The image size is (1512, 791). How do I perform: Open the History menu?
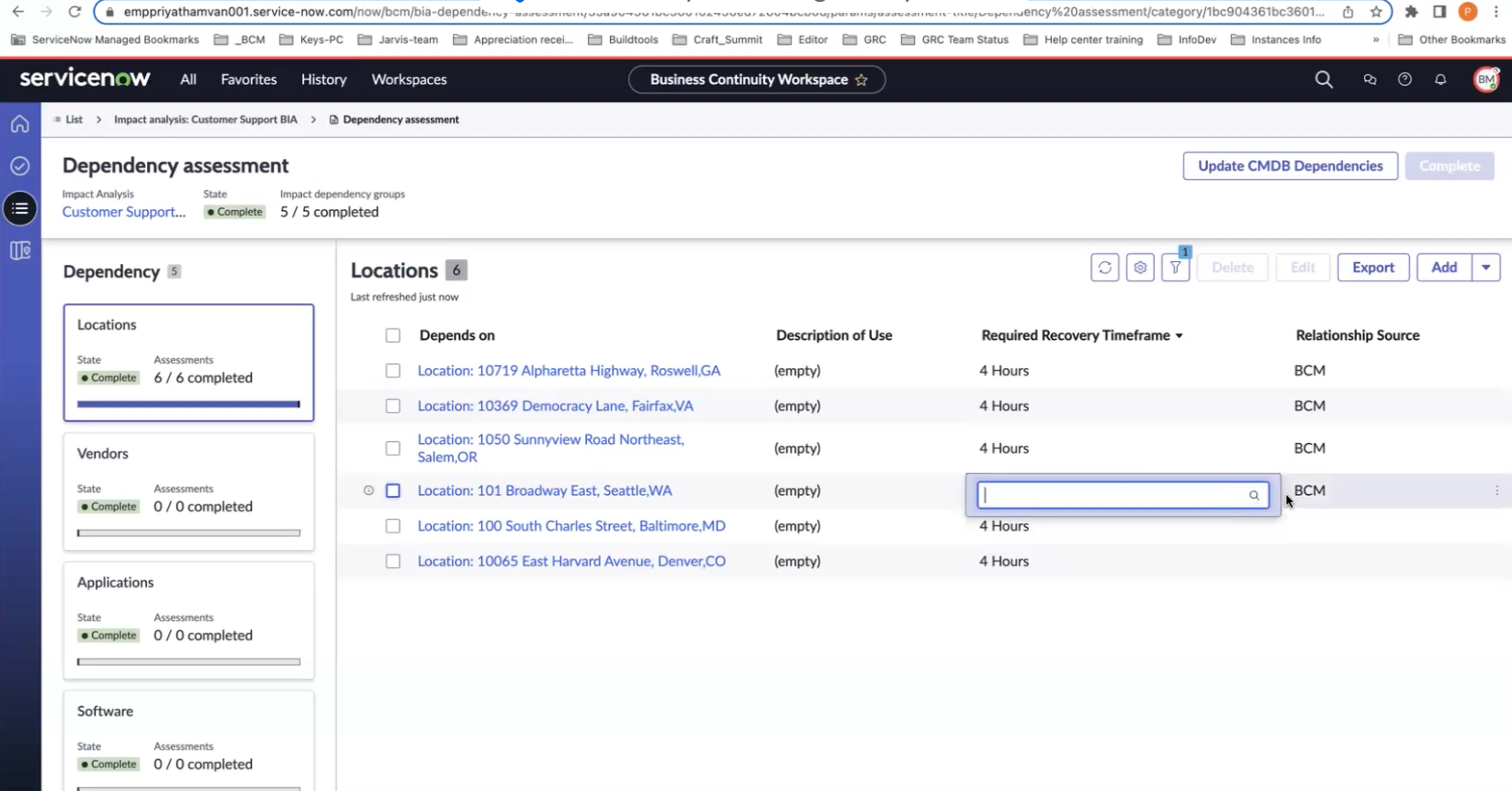324,79
